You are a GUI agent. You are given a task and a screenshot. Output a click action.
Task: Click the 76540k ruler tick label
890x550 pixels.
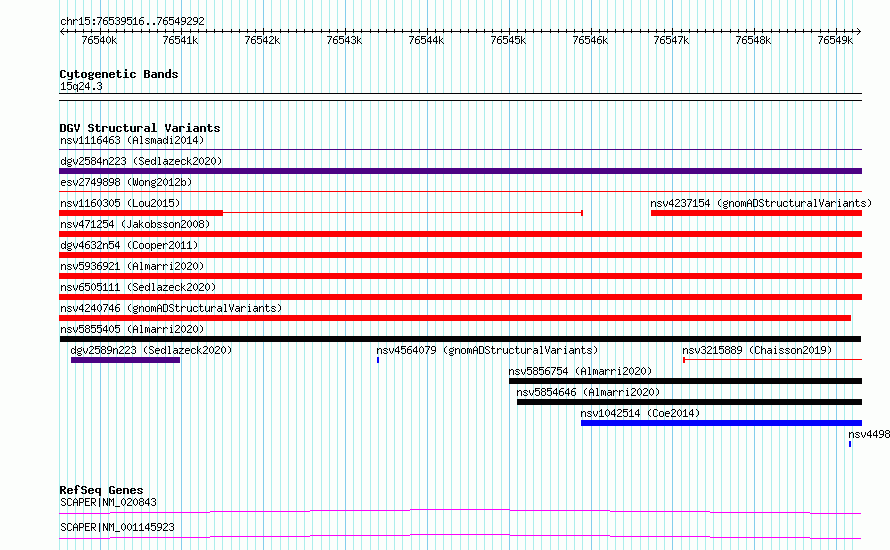[99, 40]
